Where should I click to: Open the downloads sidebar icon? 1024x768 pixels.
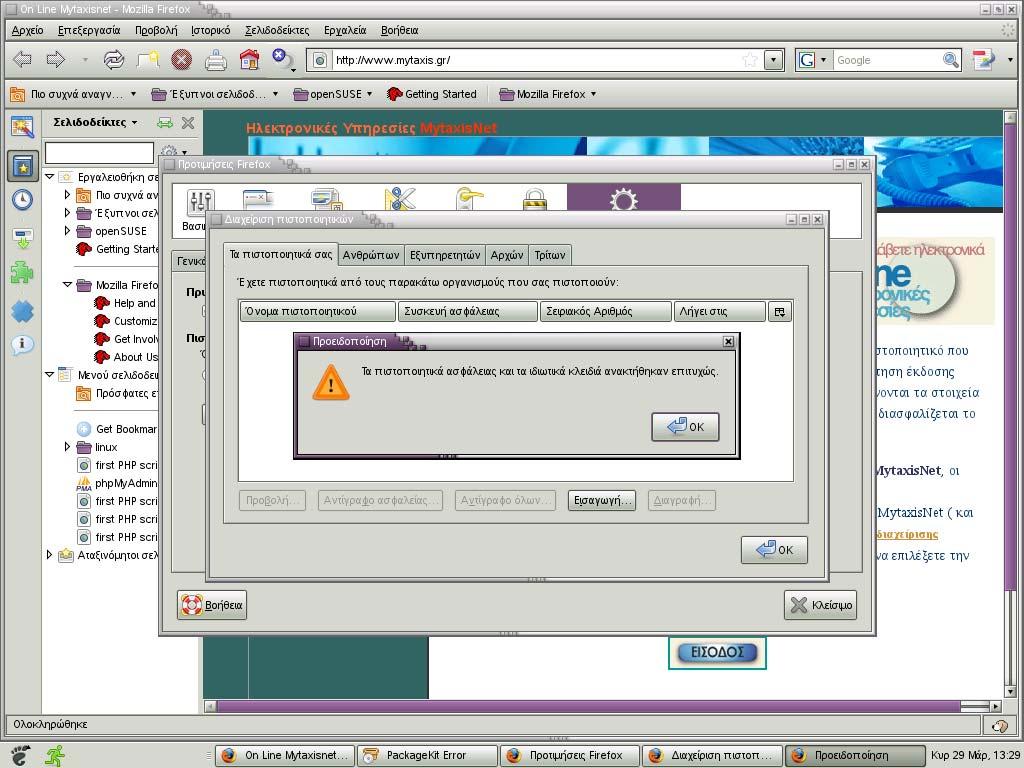pos(23,238)
